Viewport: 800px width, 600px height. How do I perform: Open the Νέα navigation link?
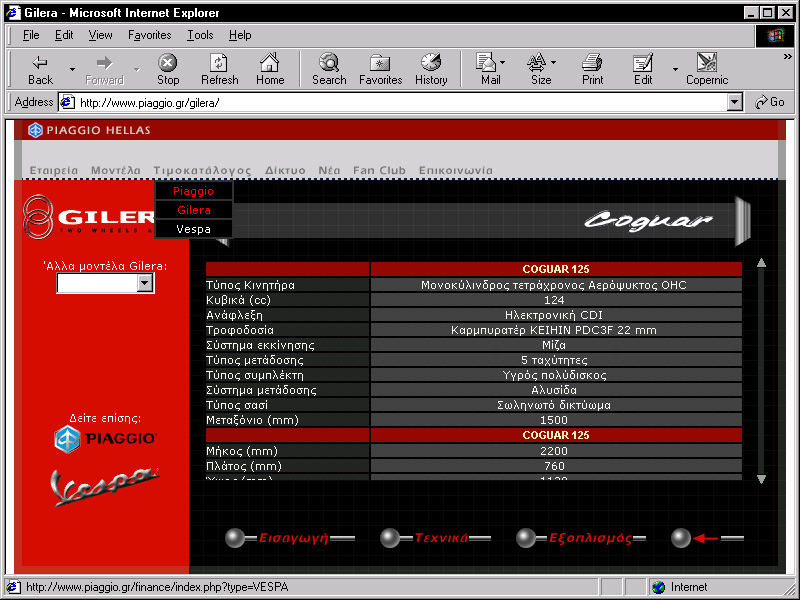tap(329, 170)
